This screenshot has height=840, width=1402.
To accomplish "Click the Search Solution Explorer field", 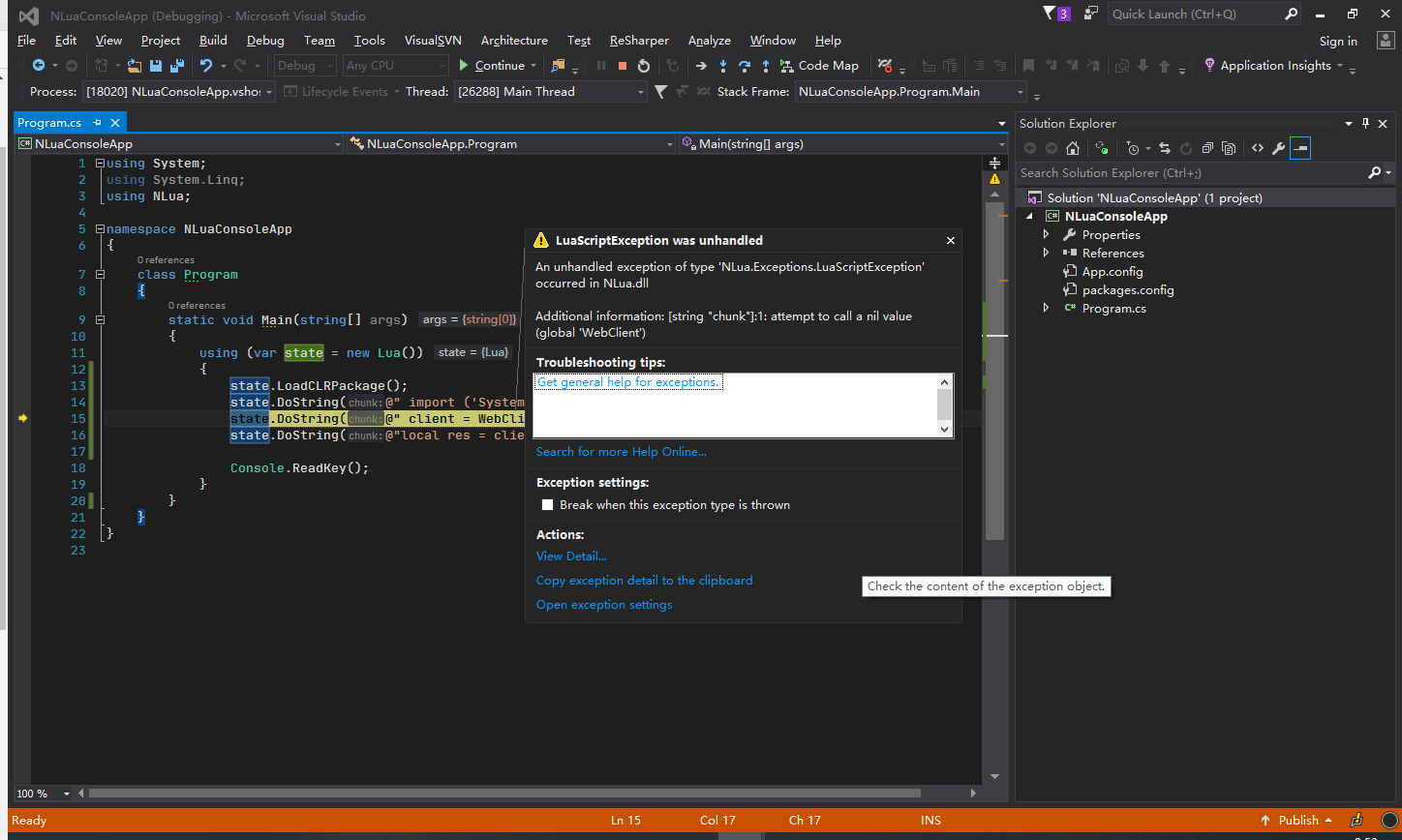I will (x=1191, y=173).
